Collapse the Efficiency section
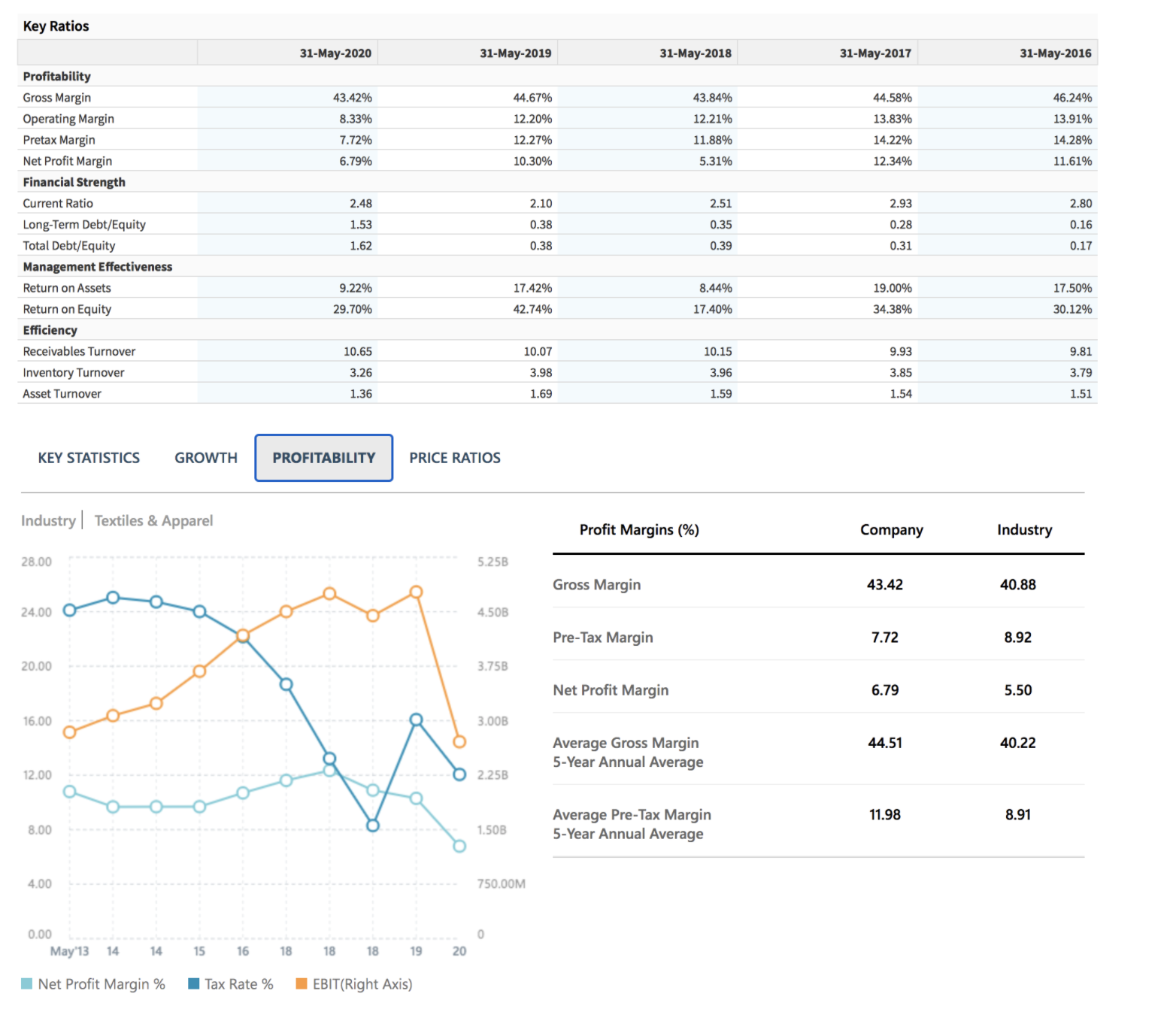The image size is (1176, 1015). coord(50,329)
